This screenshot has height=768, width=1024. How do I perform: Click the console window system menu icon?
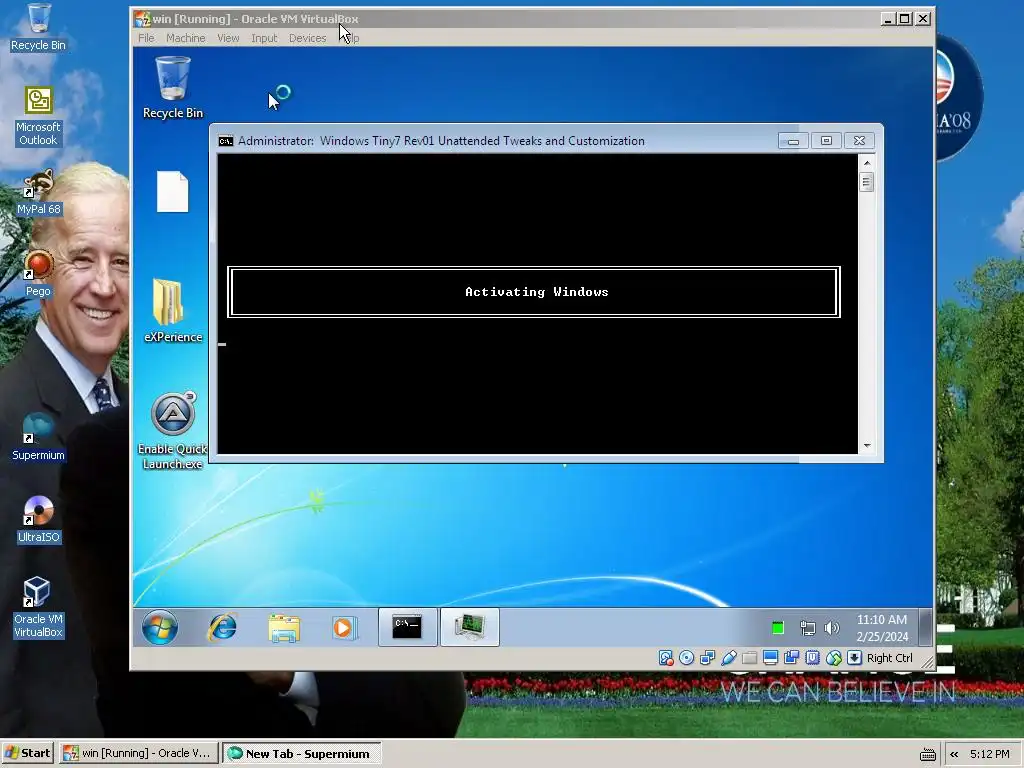(x=225, y=141)
